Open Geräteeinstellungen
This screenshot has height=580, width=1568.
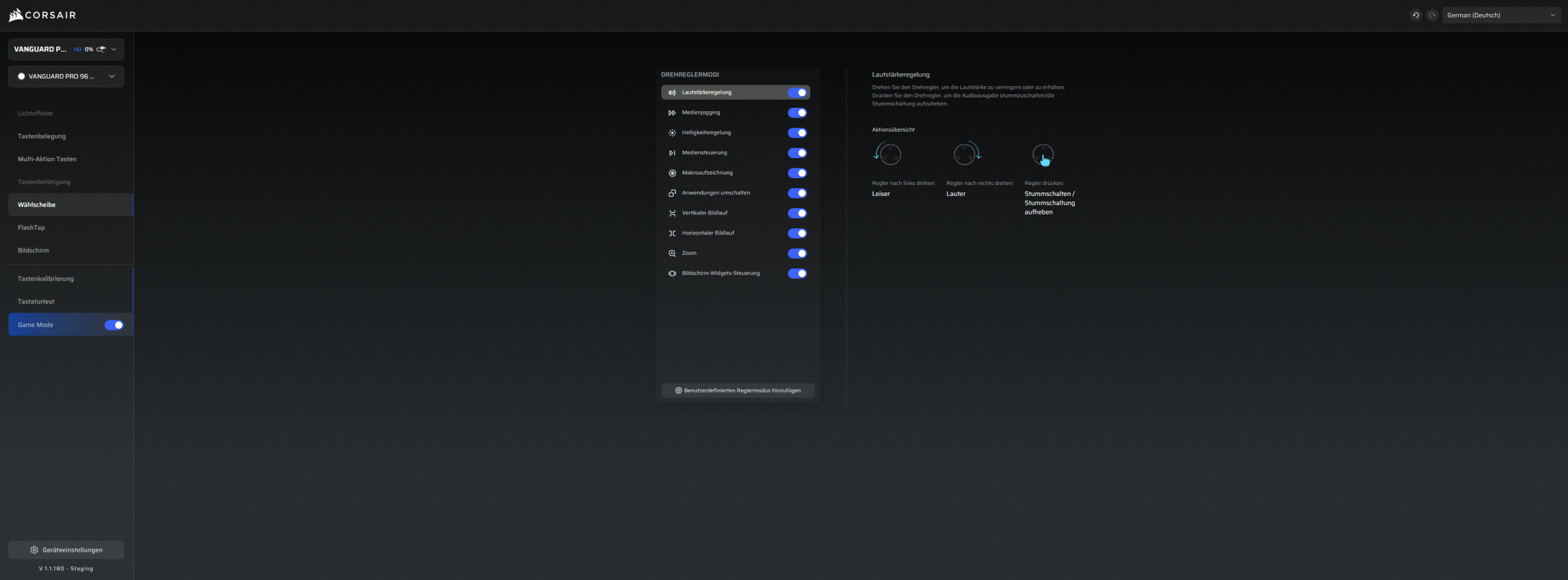(66, 550)
